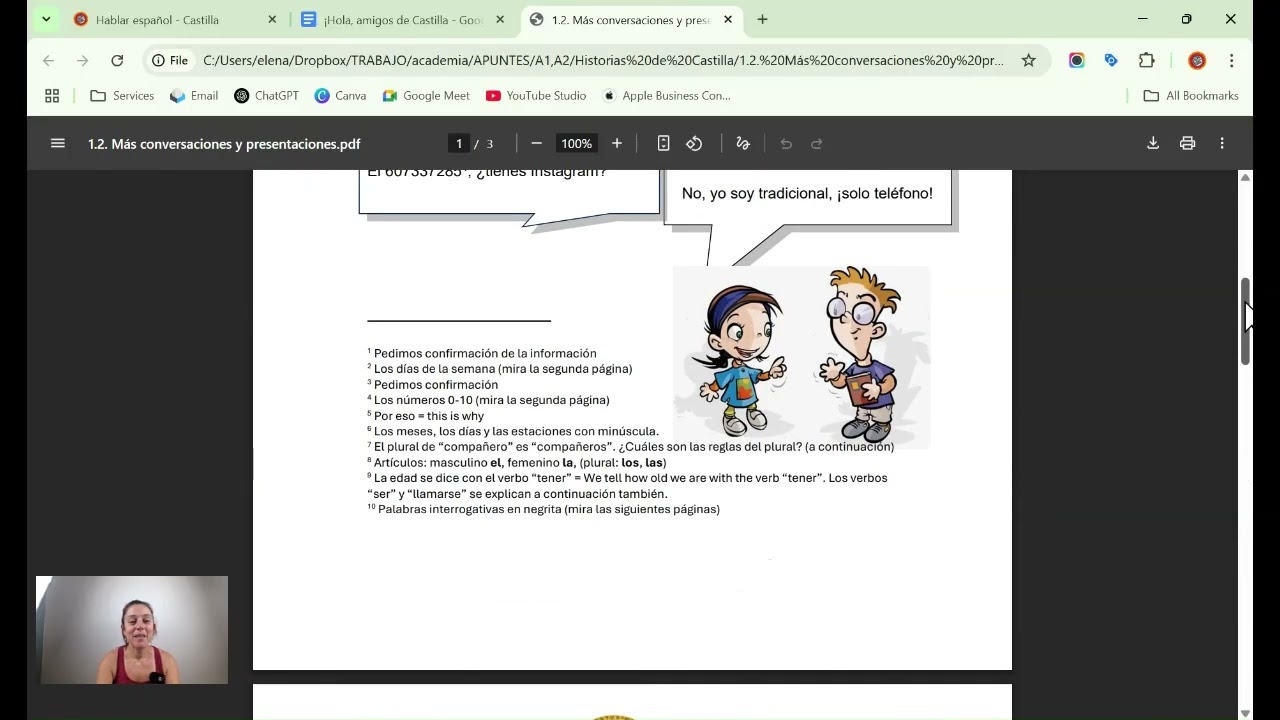Open the YouTube Studio bookmark
Screen dimensions: 1280x720
(x=536, y=96)
